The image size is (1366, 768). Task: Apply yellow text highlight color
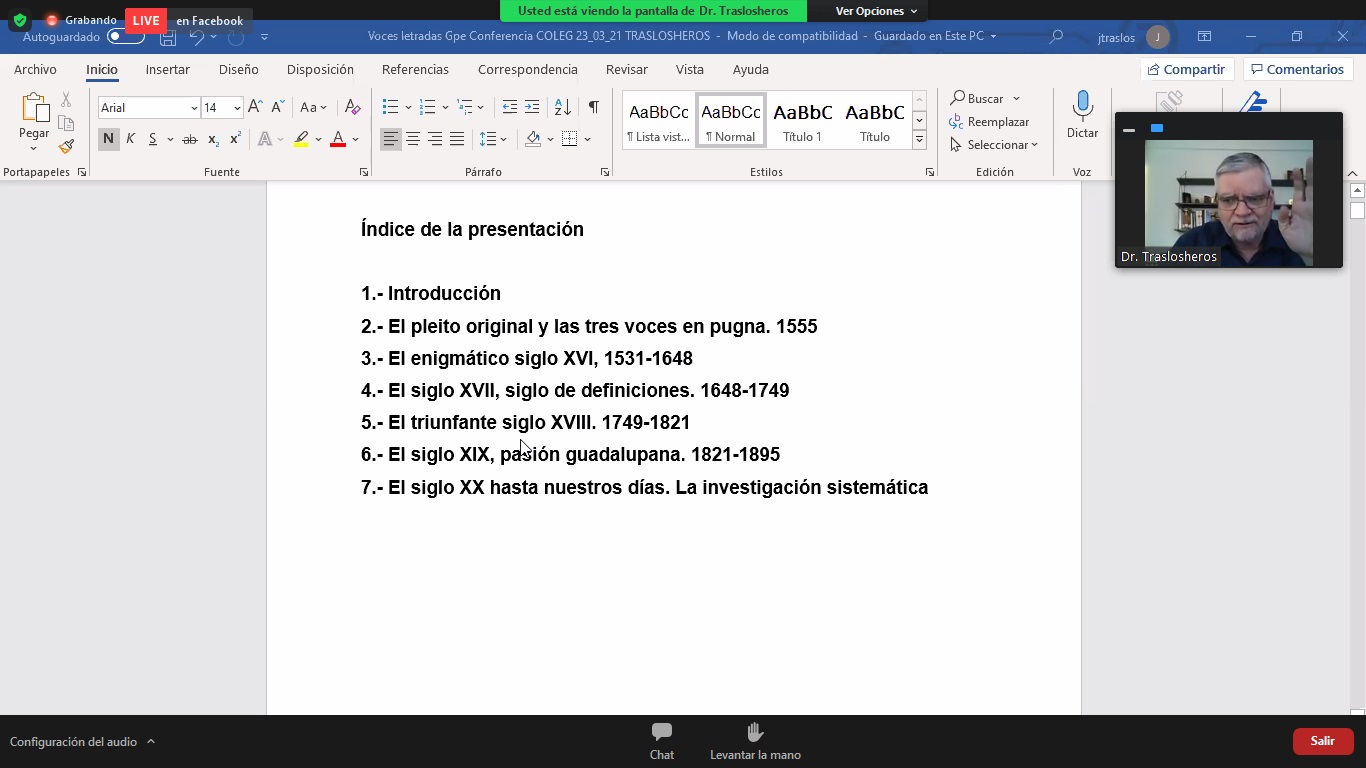(x=301, y=139)
